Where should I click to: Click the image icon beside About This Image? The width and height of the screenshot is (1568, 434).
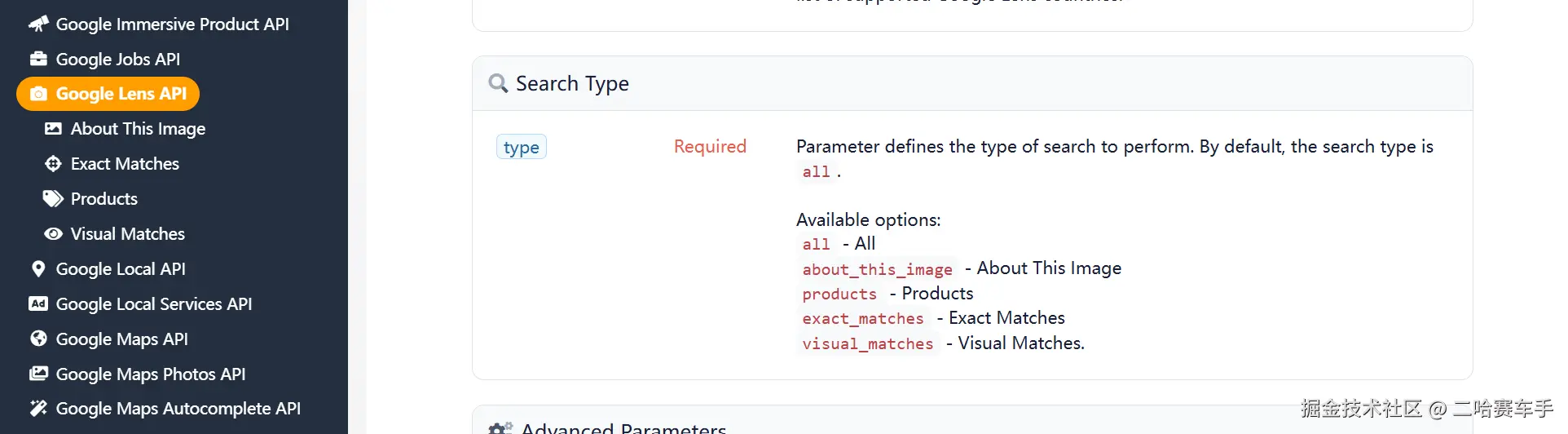pos(53,129)
